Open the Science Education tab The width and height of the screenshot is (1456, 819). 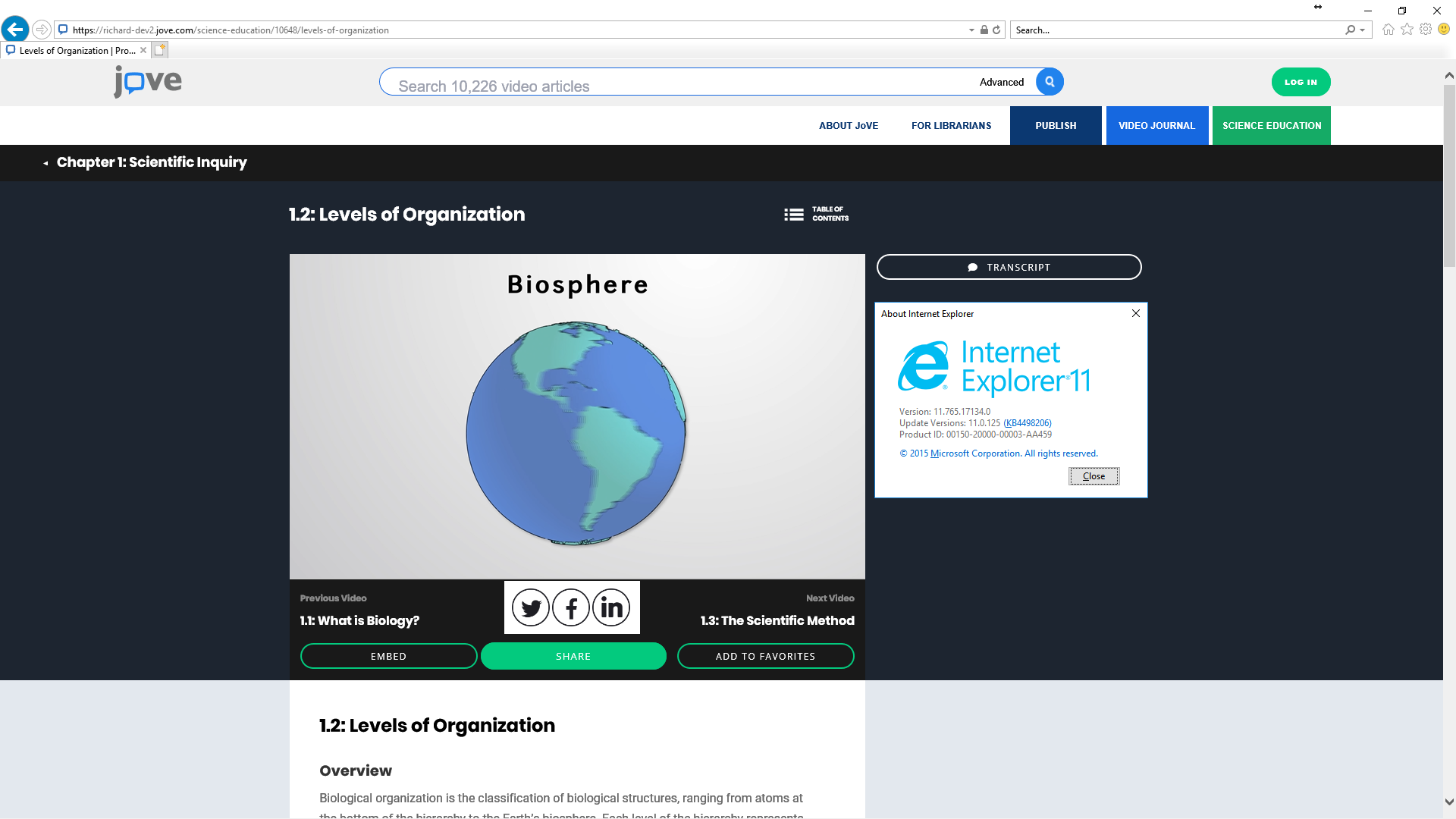1271,126
